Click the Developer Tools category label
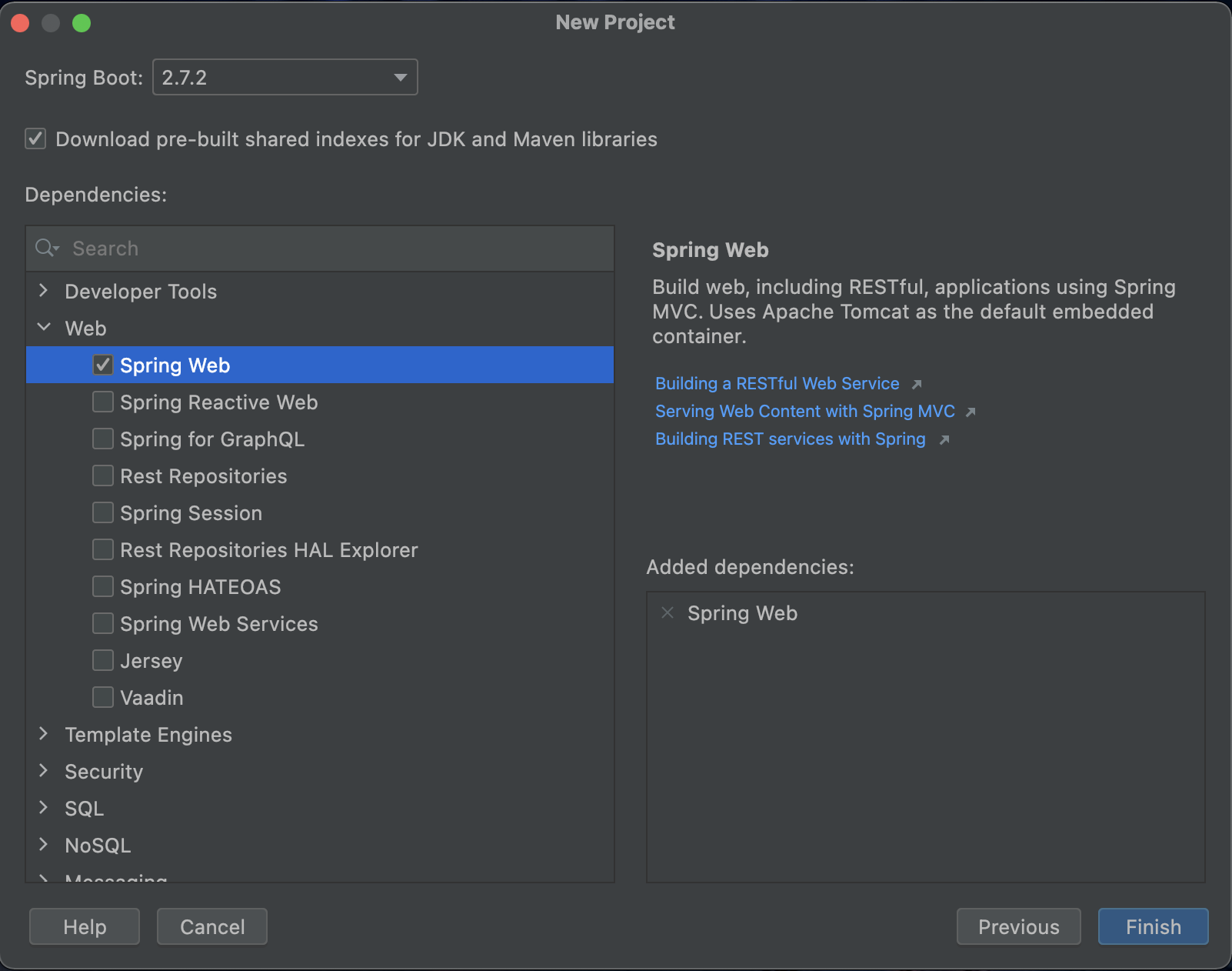The image size is (1232, 971). pos(141,291)
